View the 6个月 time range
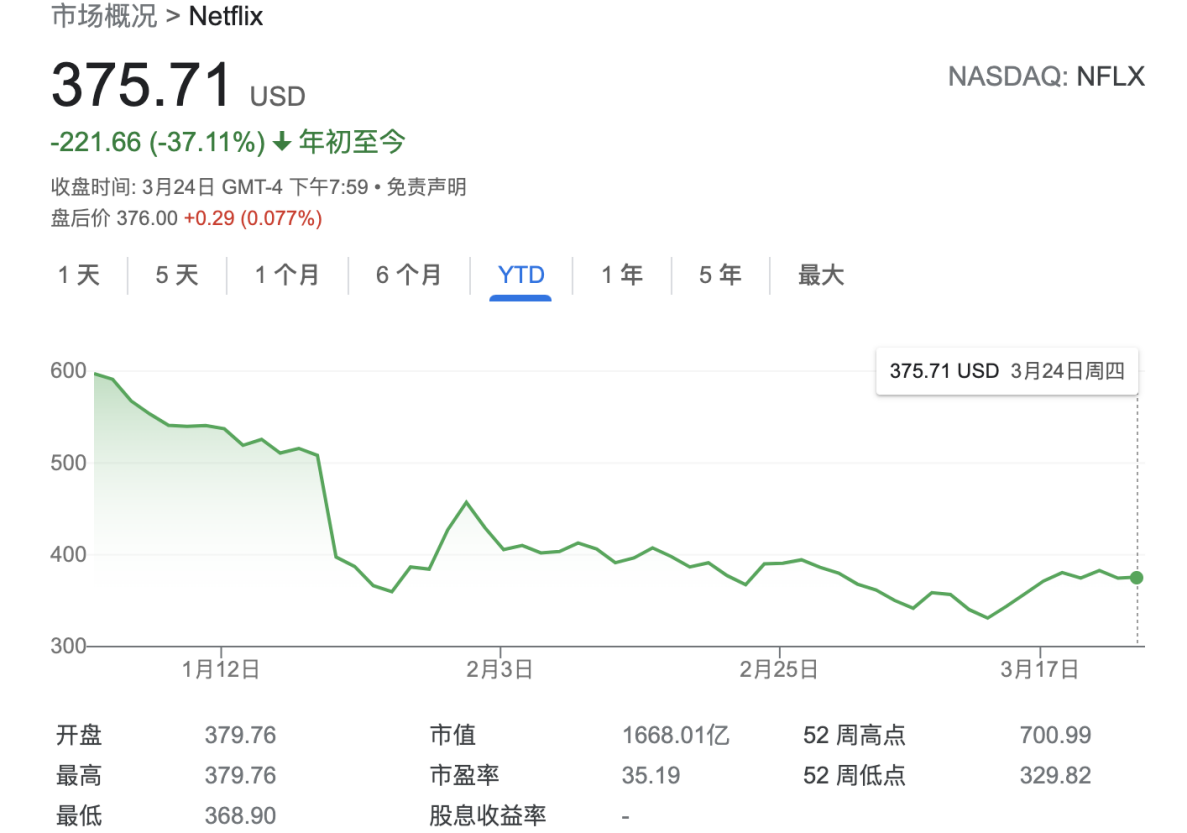This screenshot has width=1187, height=833. [409, 275]
